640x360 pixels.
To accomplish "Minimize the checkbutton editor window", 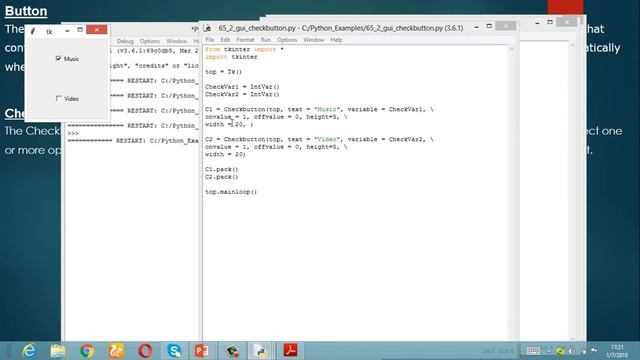I will [x=476, y=27].
